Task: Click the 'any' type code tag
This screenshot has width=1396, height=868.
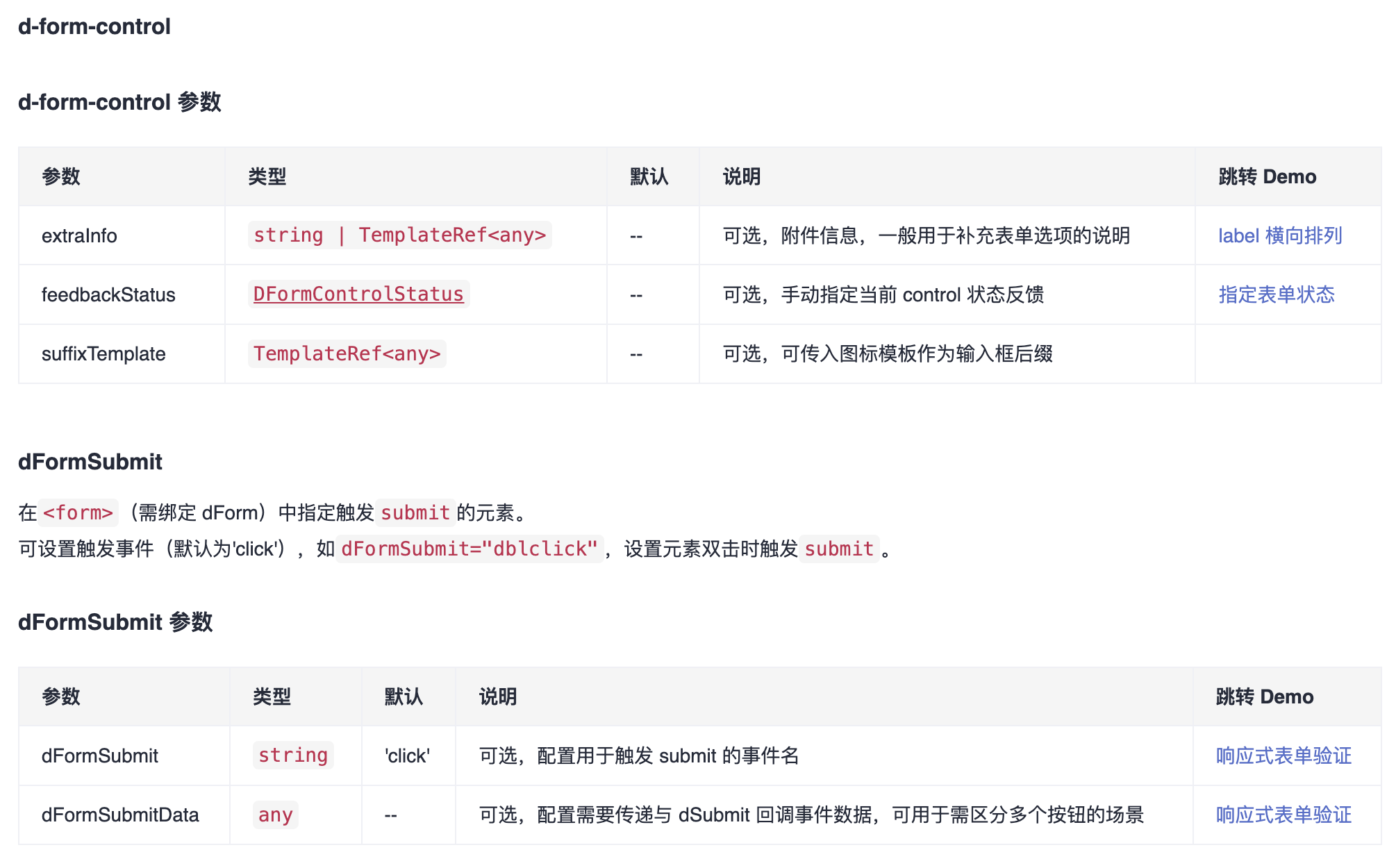Action: (275, 815)
